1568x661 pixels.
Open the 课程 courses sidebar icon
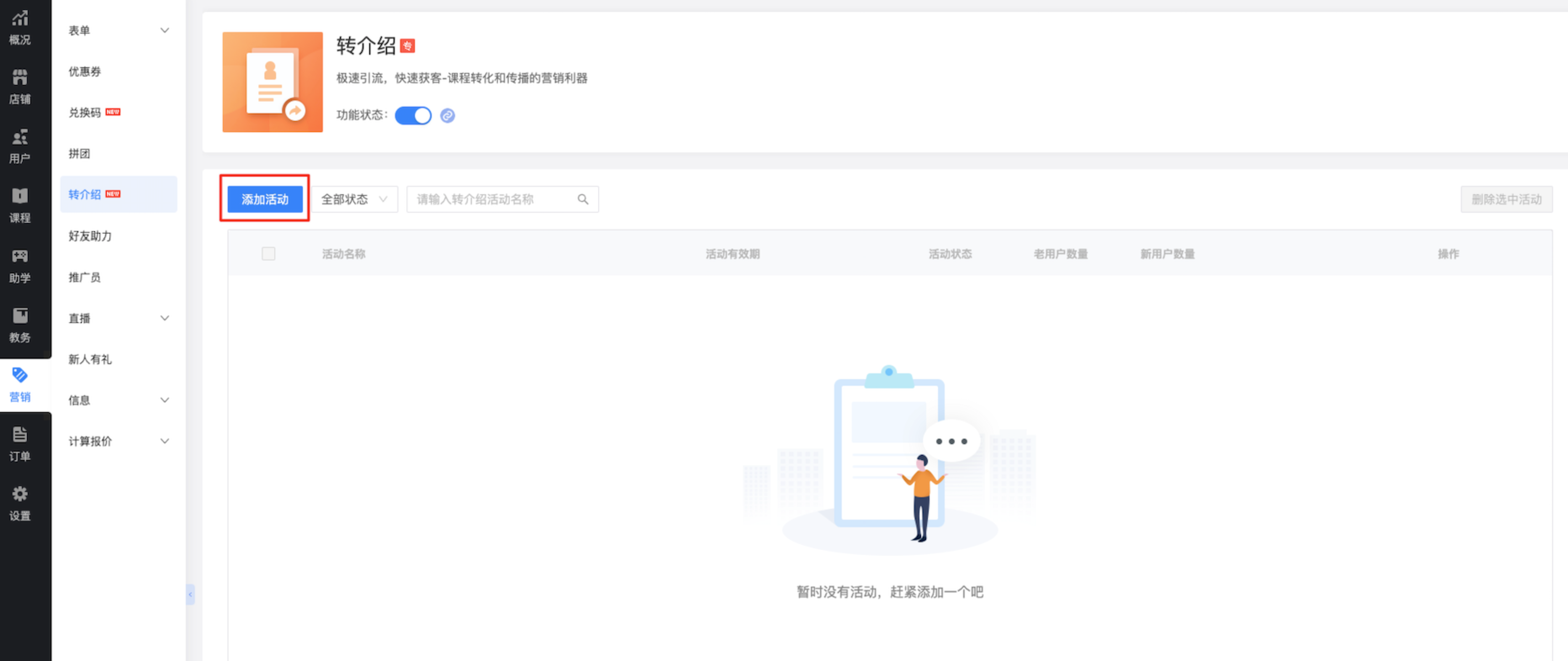coord(20,206)
